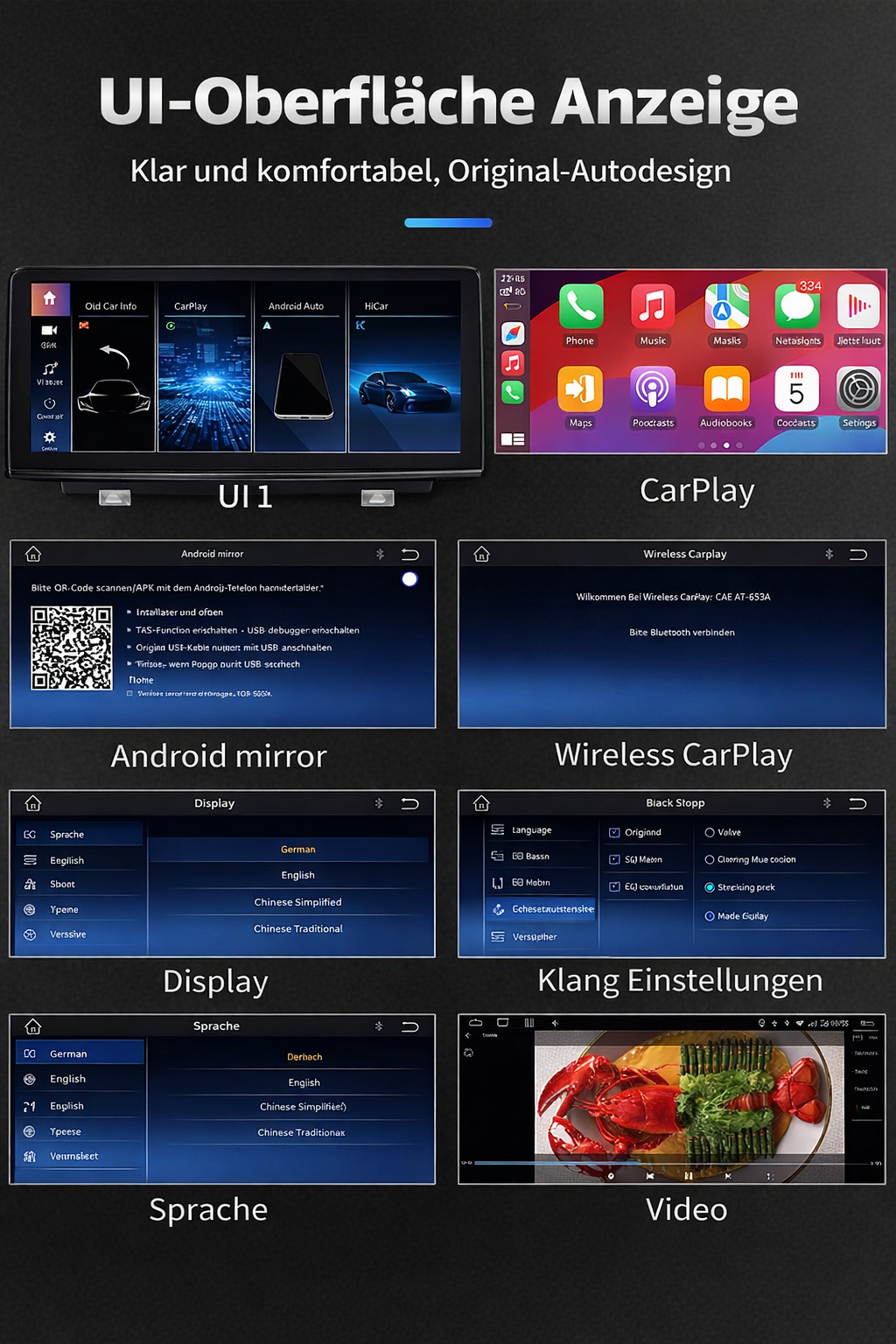Choose German in the Display language list

(x=290, y=849)
